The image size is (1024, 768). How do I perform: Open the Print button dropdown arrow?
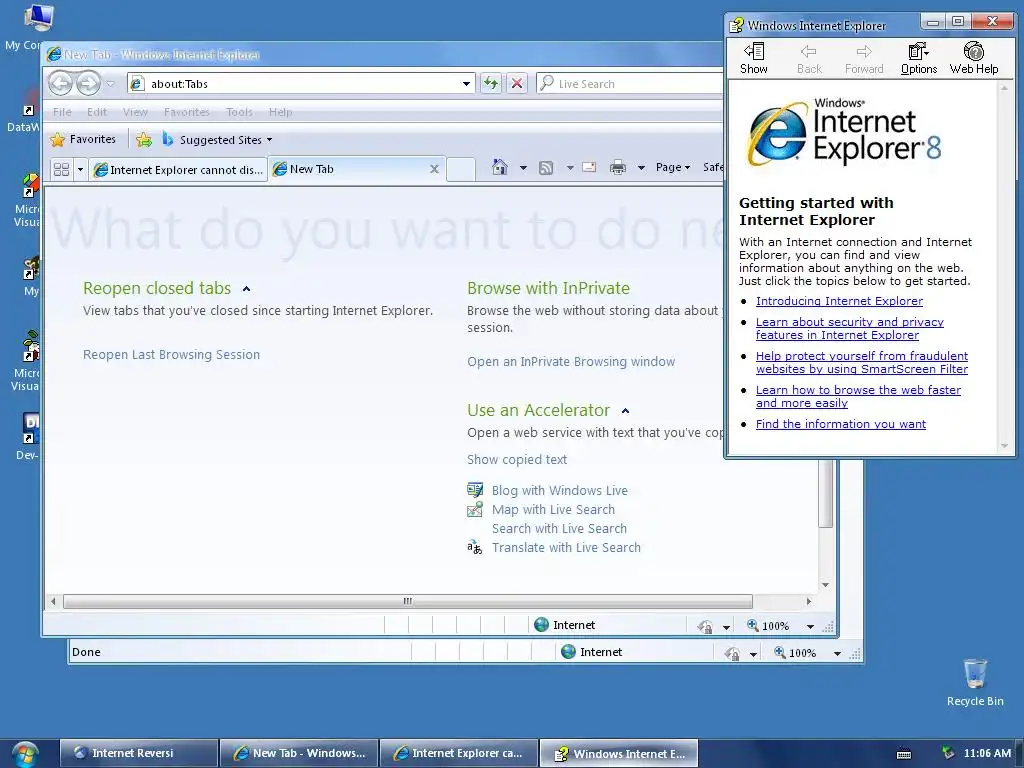click(641, 168)
